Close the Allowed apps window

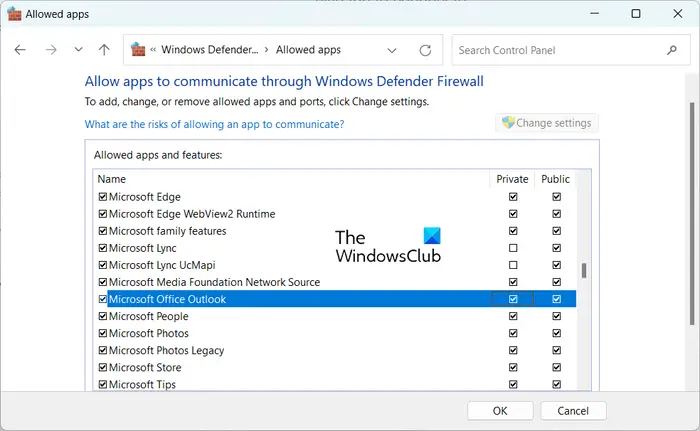click(678, 14)
